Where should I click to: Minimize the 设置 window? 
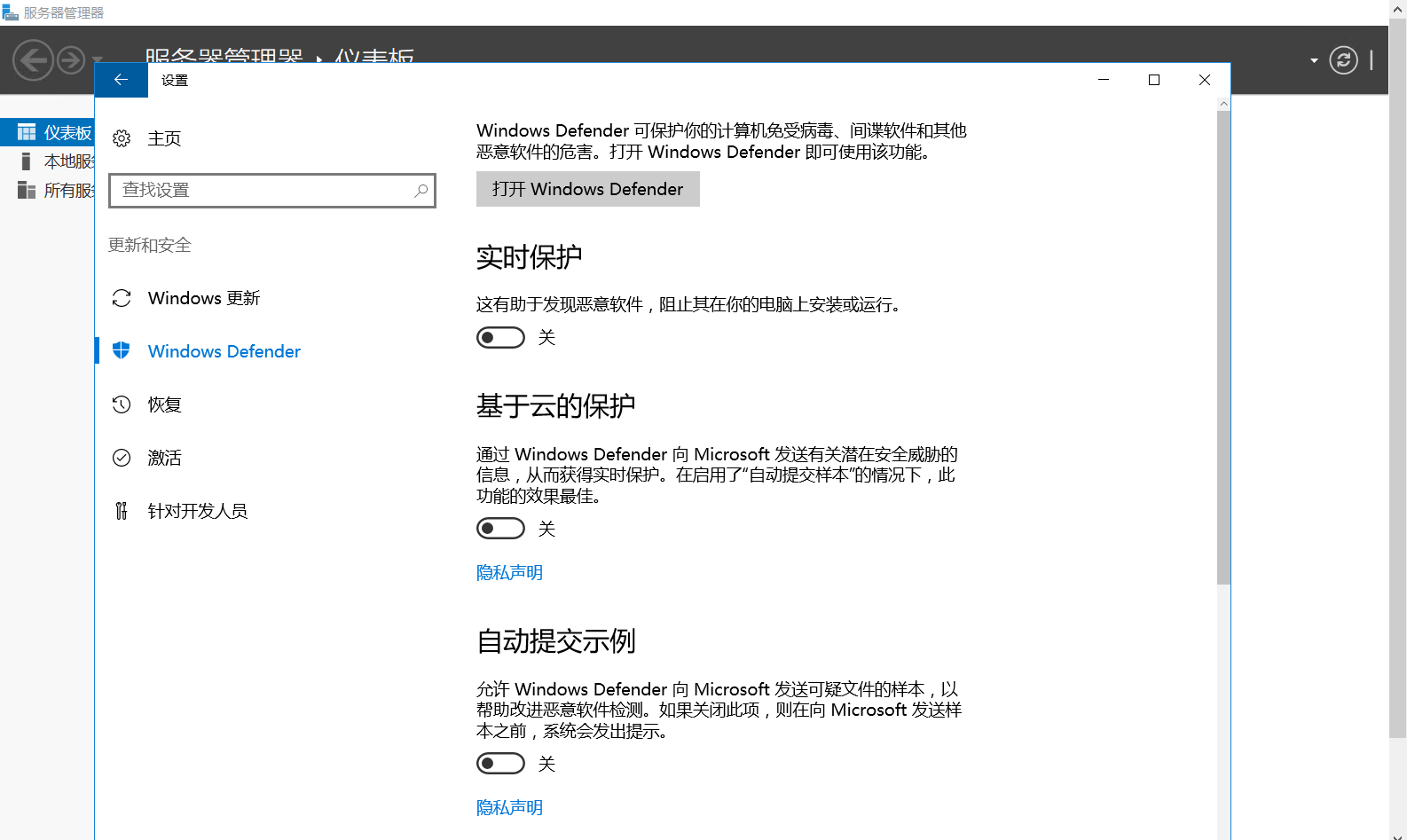[x=1104, y=80]
